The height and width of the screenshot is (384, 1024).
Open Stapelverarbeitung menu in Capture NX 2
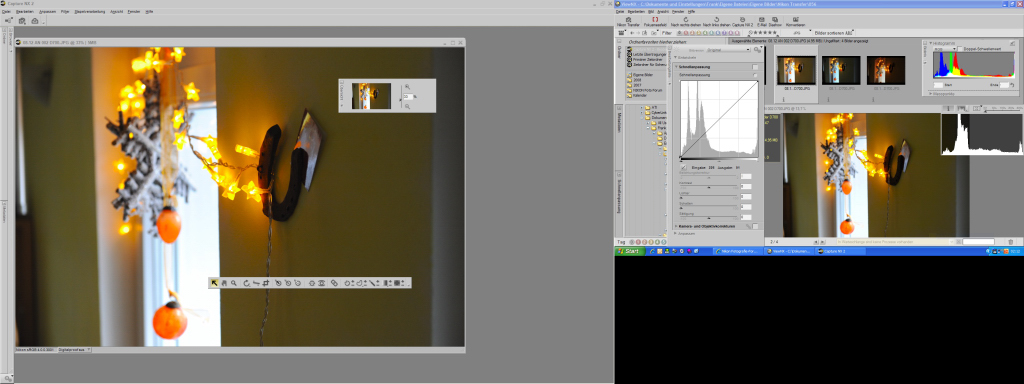point(89,12)
